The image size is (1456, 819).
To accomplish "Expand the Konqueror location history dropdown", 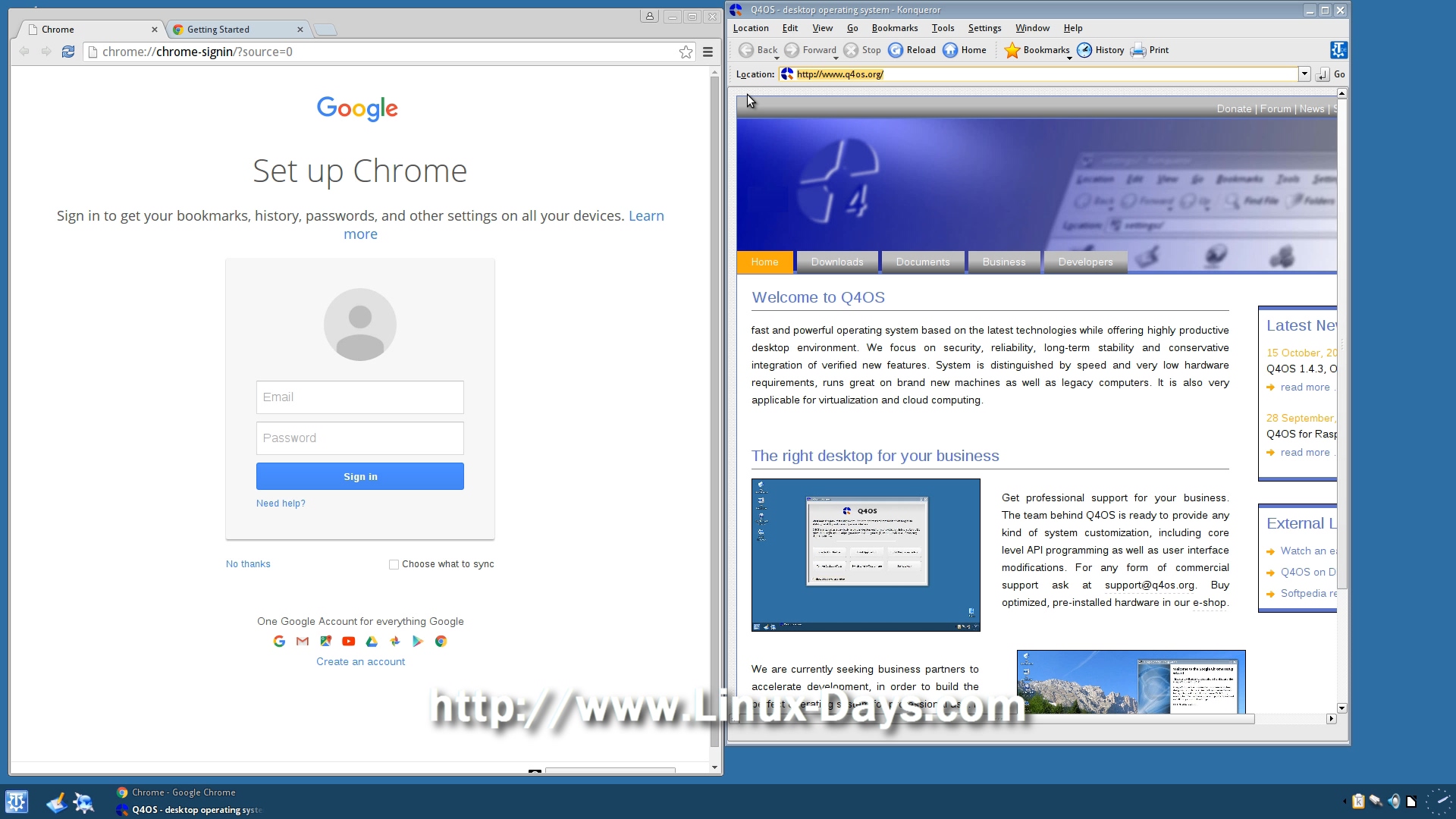I will tap(1304, 74).
